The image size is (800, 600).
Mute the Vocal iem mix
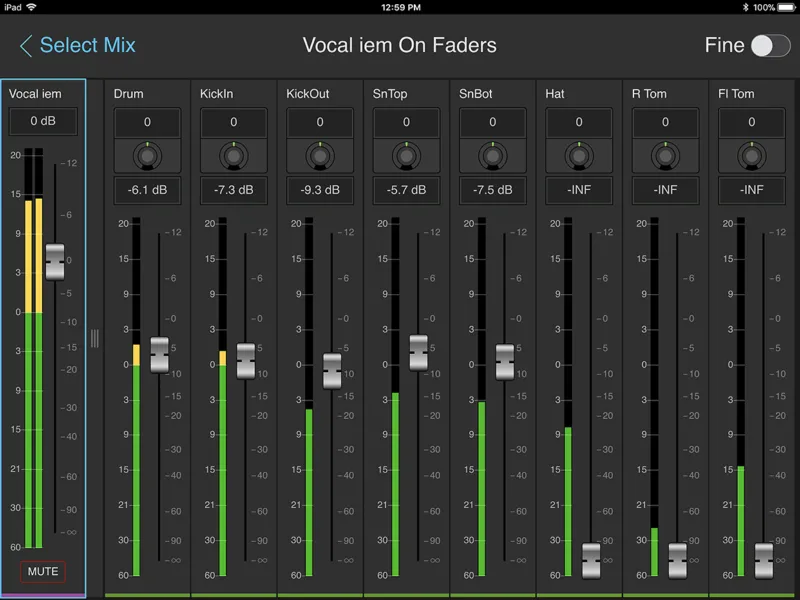coord(43,571)
